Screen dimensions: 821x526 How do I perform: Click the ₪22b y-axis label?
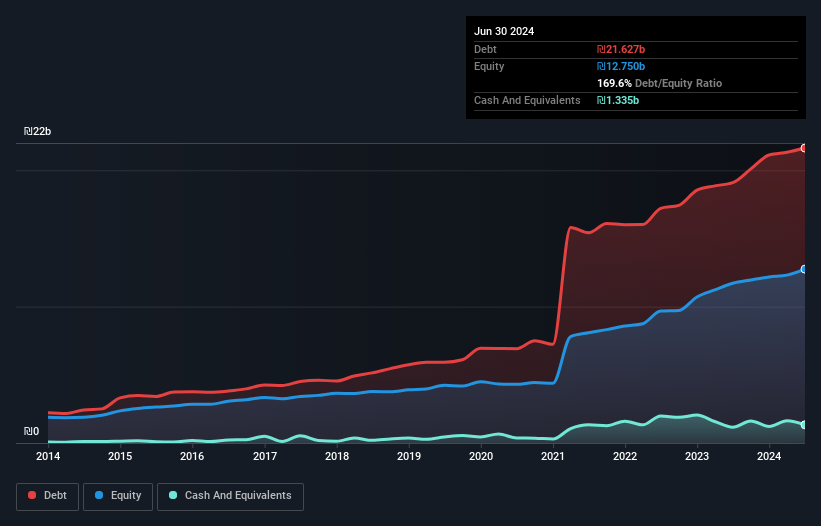click(37, 131)
